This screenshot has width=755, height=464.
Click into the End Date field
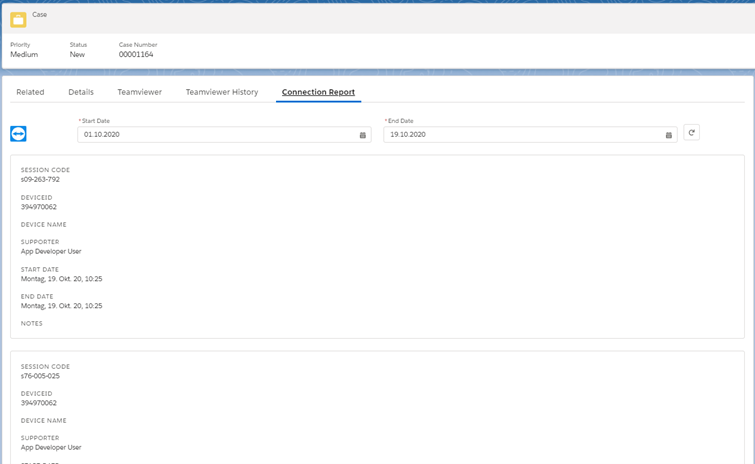tap(530, 135)
